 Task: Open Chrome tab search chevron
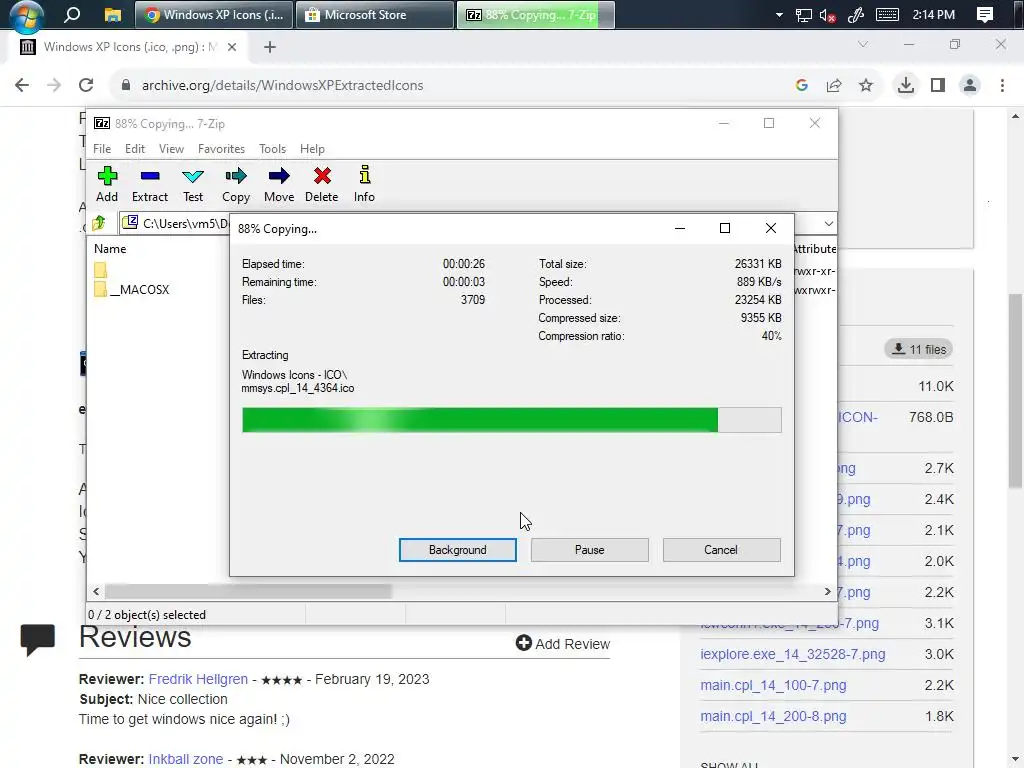(x=863, y=44)
